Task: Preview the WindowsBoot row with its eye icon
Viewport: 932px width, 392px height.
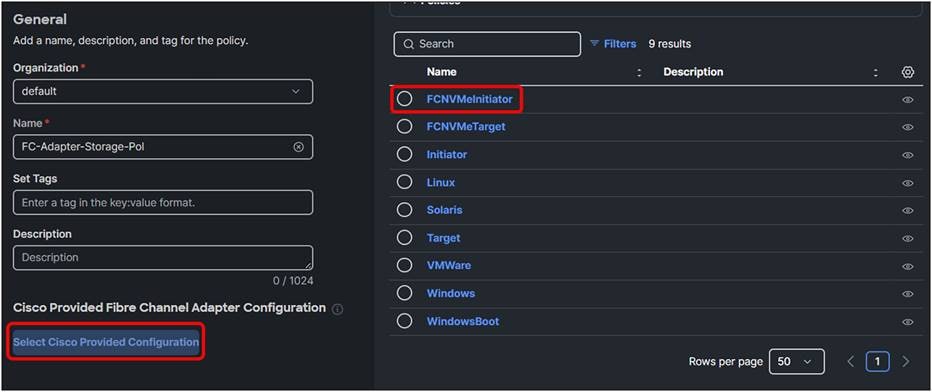Action: [908, 322]
